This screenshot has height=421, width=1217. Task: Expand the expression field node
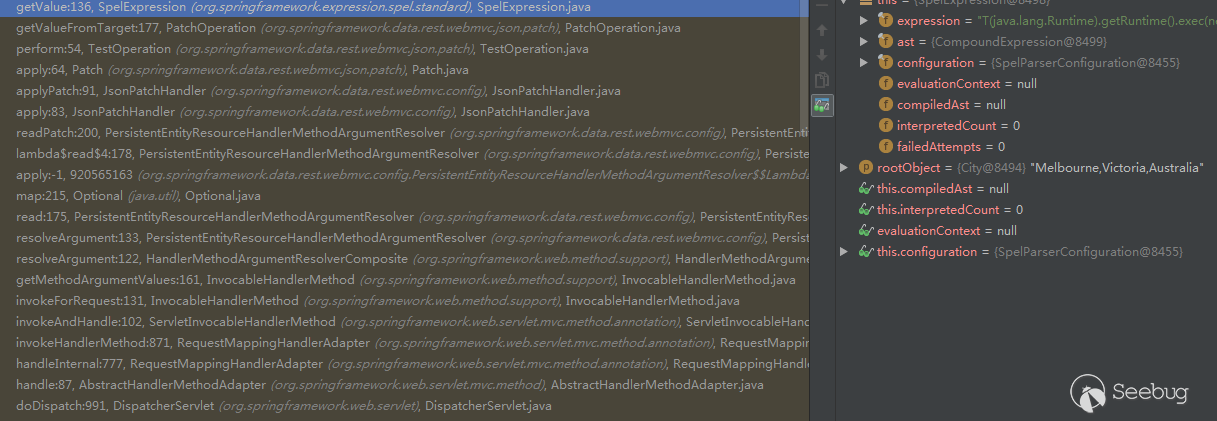pyautogui.click(x=864, y=21)
